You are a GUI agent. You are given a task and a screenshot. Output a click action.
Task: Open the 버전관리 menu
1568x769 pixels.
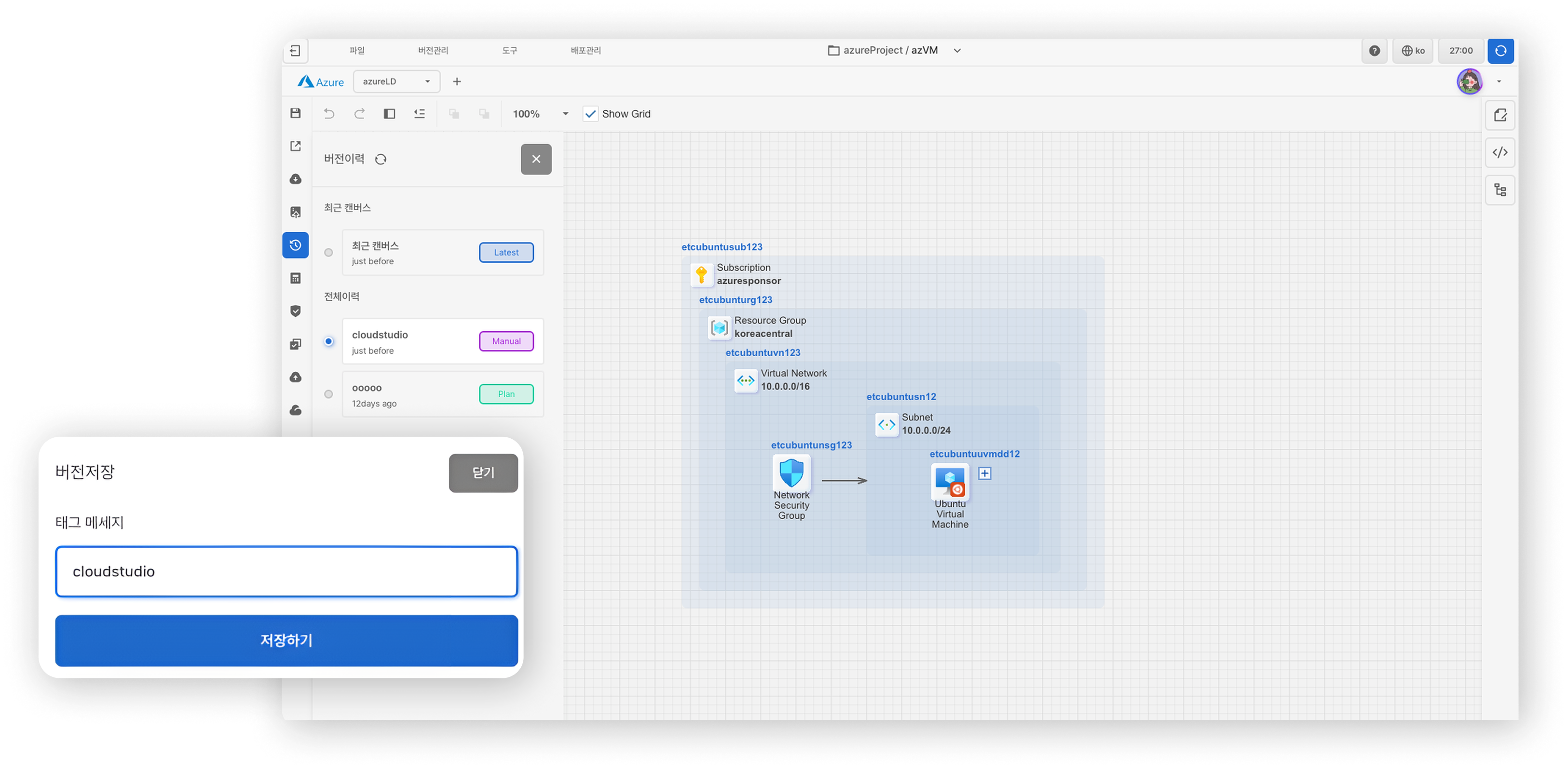pyautogui.click(x=433, y=51)
